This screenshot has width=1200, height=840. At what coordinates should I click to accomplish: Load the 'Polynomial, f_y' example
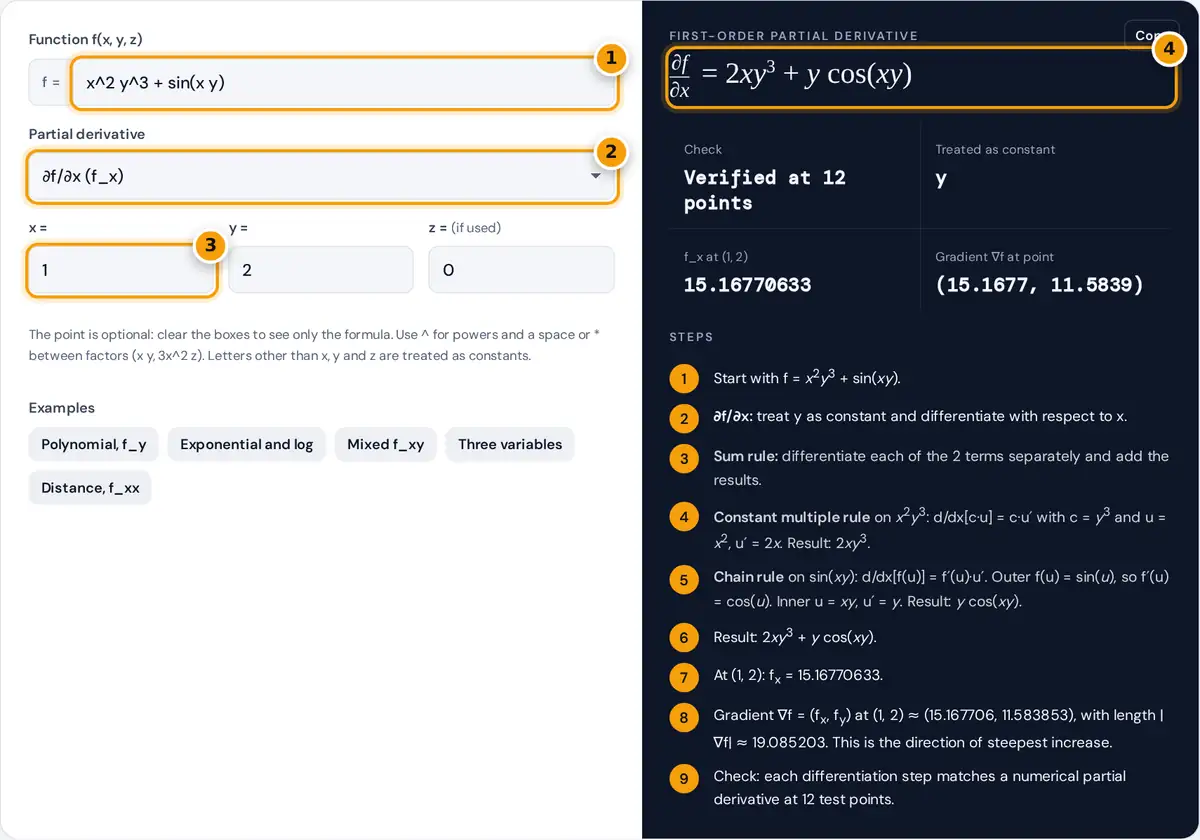coord(94,444)
